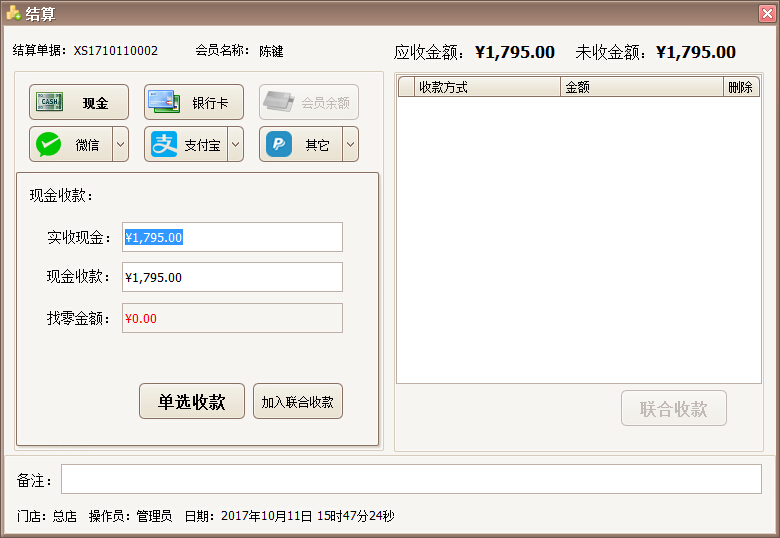The width and height of the screenshot is (780, 538).
Task: Pay with the 微信 WeChat button
Action: pos(71,144)
